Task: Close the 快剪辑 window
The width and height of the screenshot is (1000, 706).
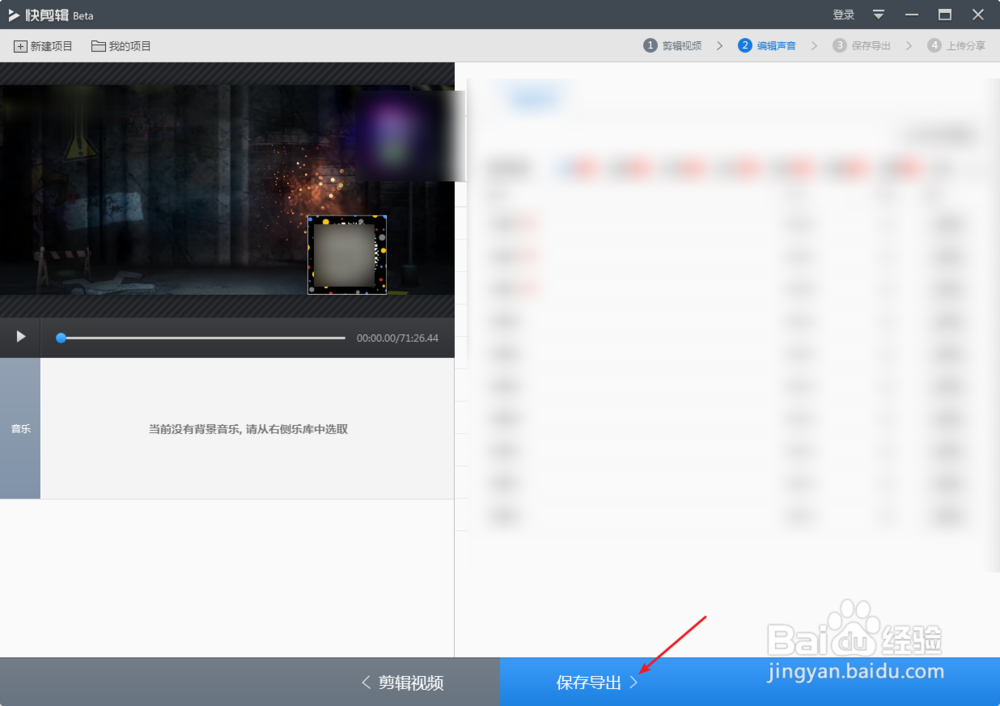Action: [978, 15]
